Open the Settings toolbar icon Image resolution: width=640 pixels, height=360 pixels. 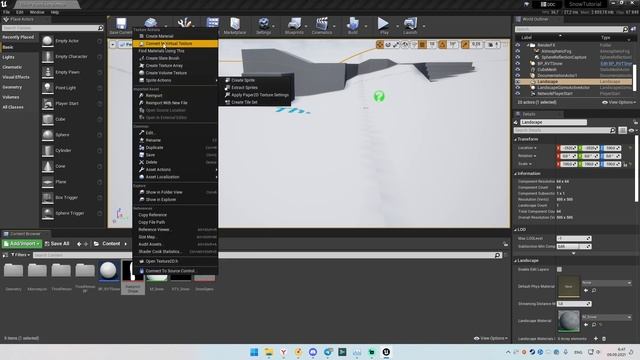click(x=264, y=24)
